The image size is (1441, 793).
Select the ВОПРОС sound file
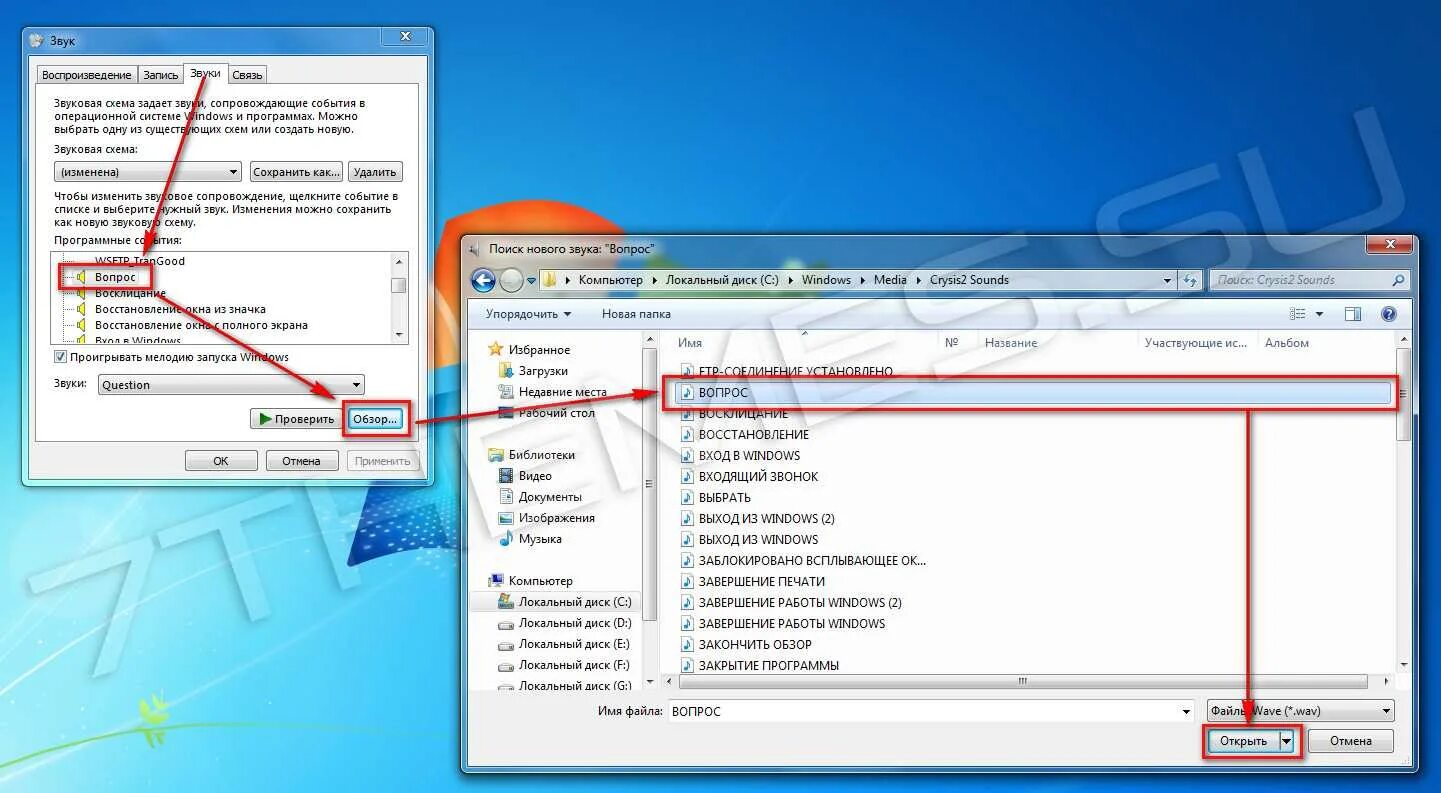(x=1033, y=393)
